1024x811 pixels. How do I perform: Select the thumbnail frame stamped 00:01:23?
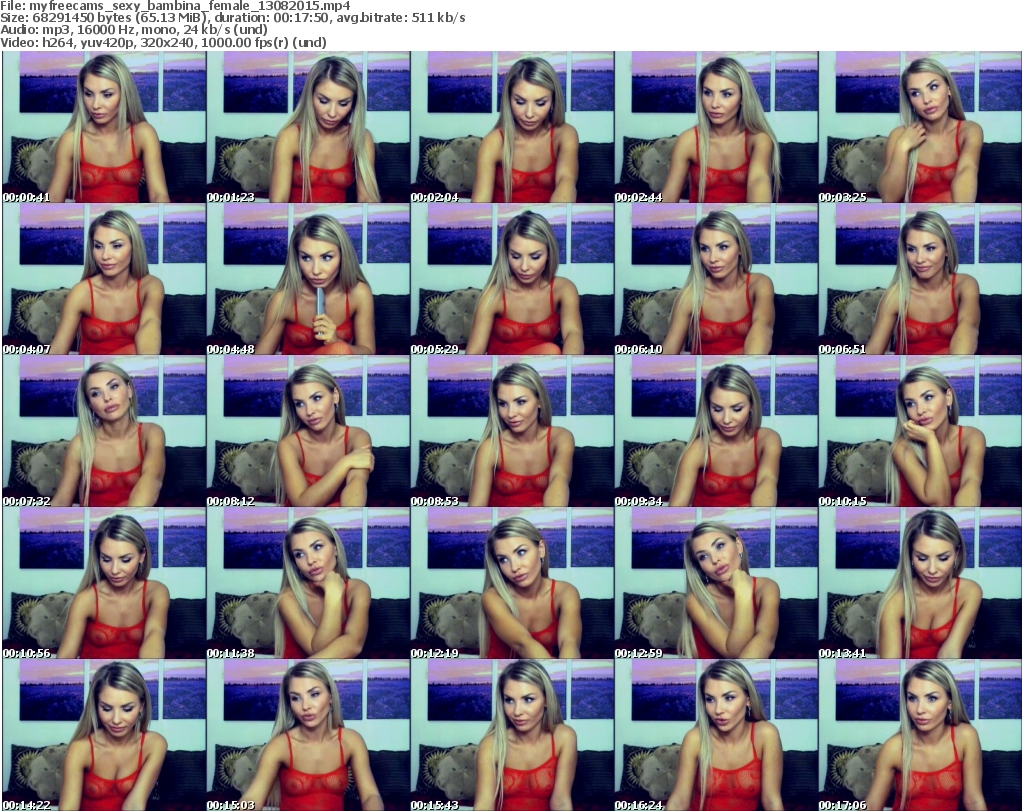[308, 127]
